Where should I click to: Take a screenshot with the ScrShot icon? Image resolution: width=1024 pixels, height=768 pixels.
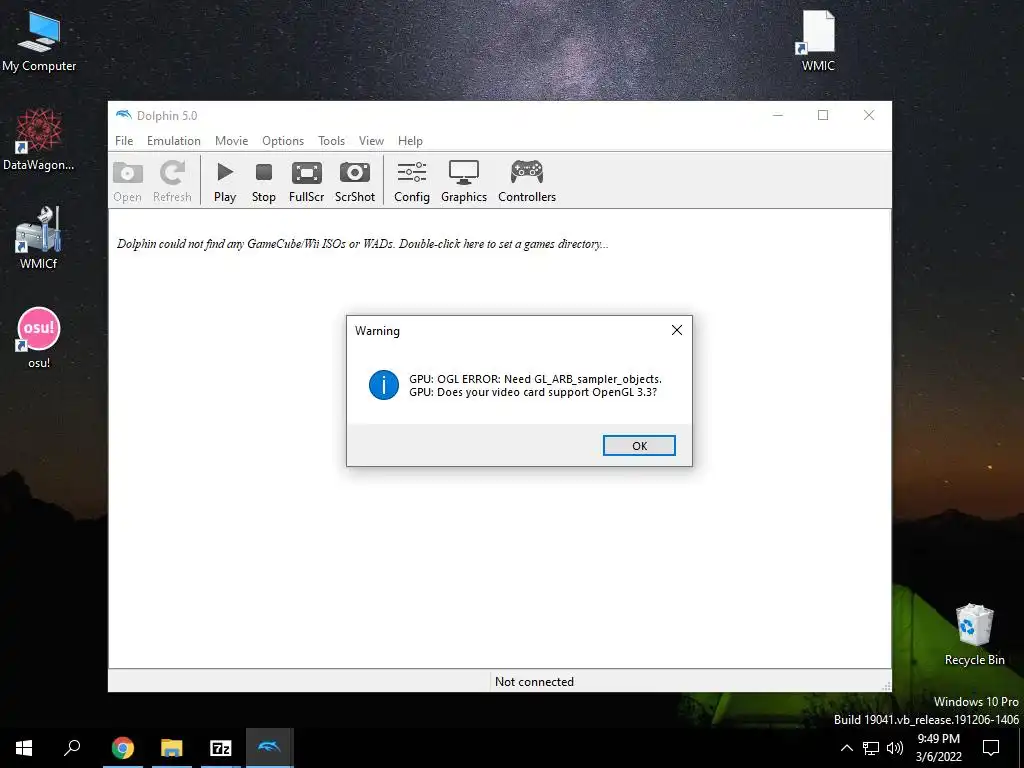coord(355,182)
